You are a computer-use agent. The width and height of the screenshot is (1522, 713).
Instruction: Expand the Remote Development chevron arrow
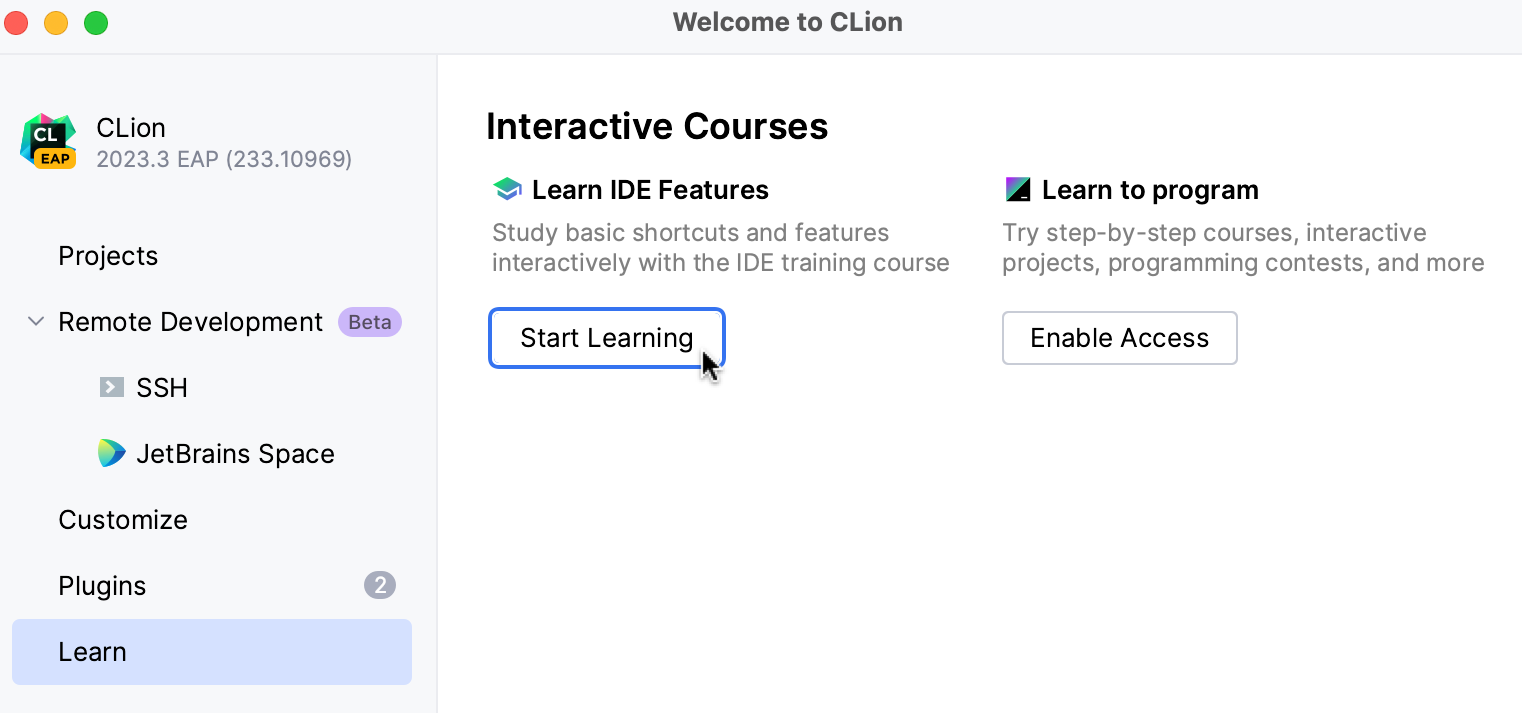35,320
